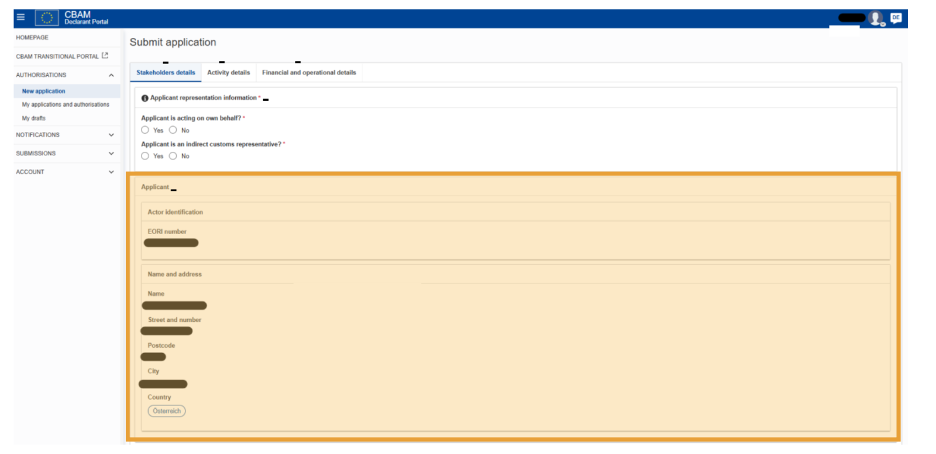Collapse the Authorisations sidebar section
The width and height of the screenshot is (936, 454).
[110, 75]
